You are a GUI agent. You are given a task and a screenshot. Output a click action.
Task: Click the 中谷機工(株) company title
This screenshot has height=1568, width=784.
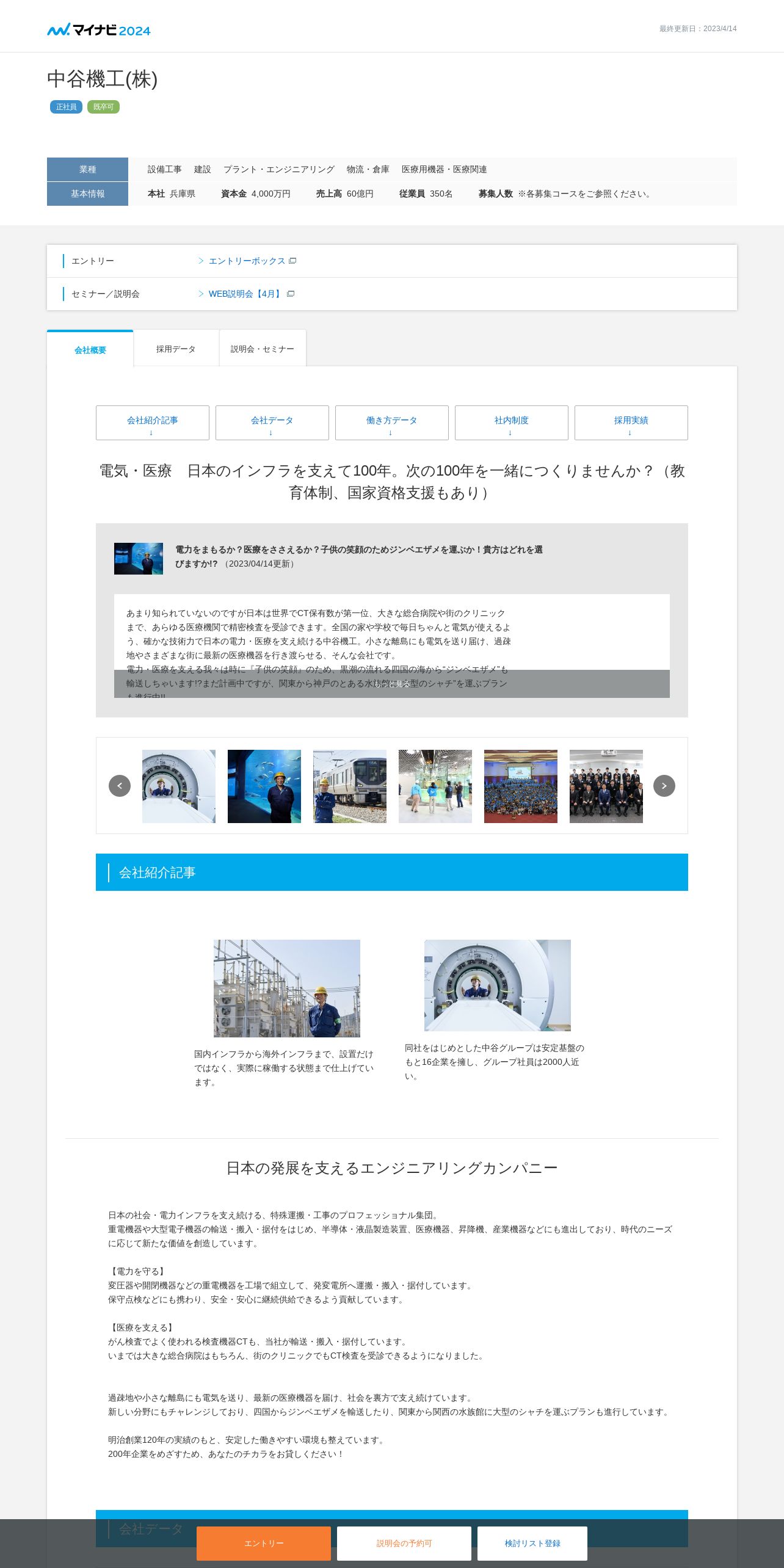103,79
